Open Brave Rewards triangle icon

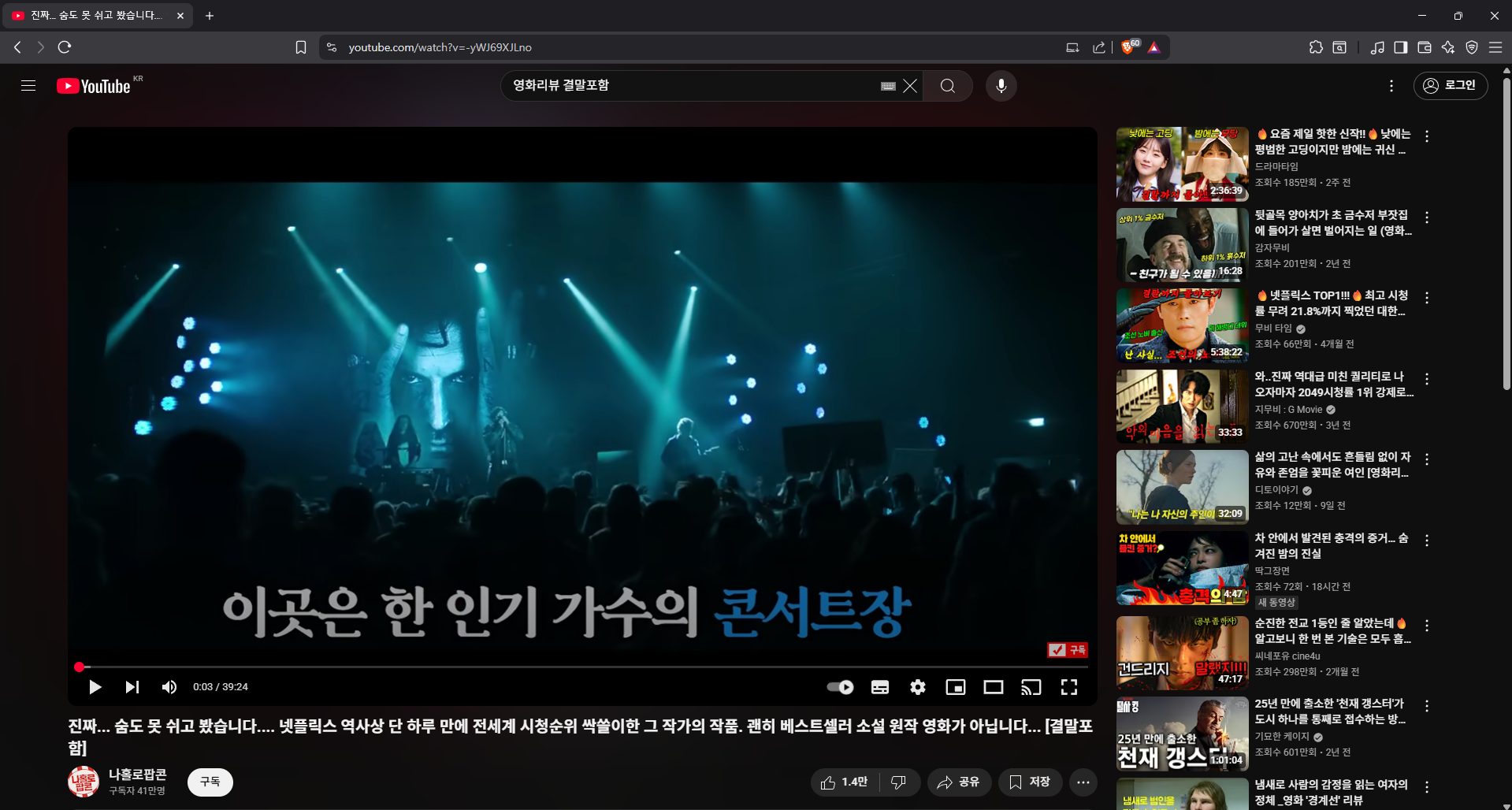pos(1154,47)
